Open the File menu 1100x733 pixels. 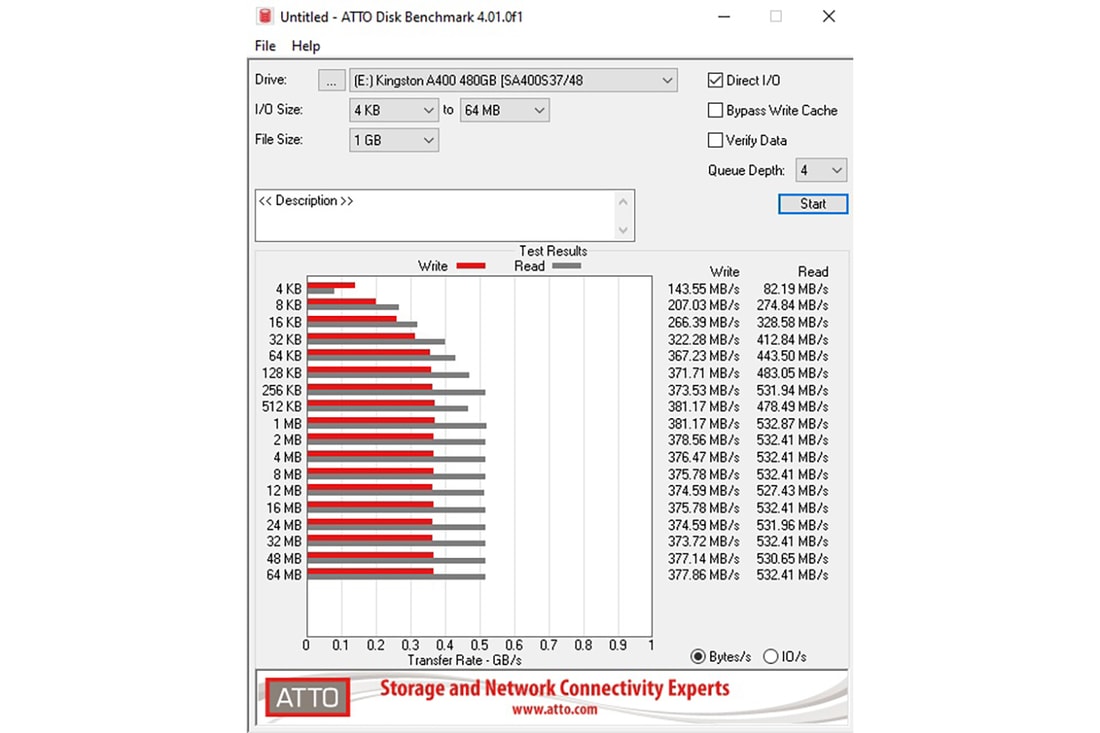pos(265,46)
